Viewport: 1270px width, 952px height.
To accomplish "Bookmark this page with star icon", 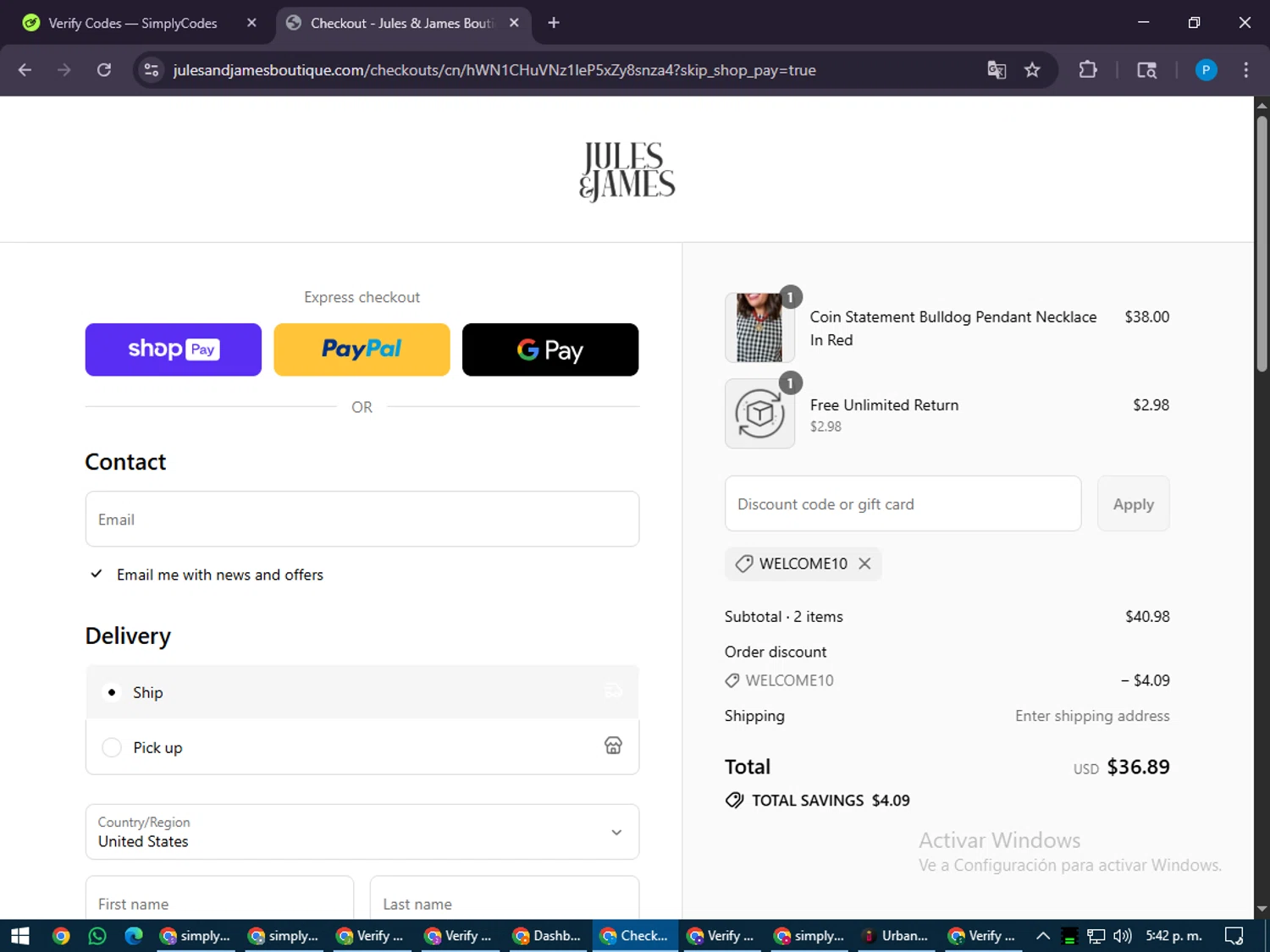I will pyautogui.click(x=1032, y=70).
